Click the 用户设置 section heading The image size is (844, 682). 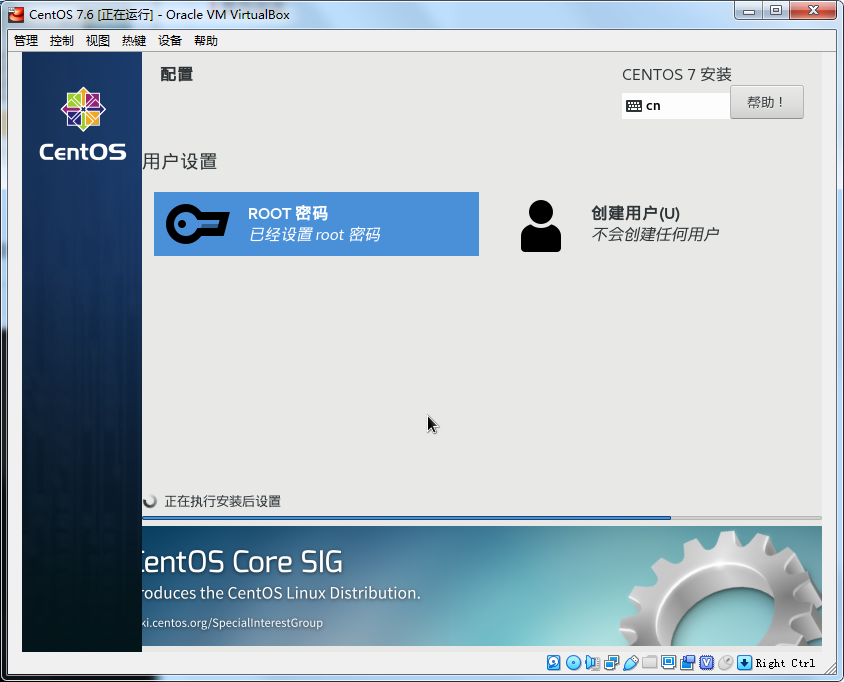point(180,161)
